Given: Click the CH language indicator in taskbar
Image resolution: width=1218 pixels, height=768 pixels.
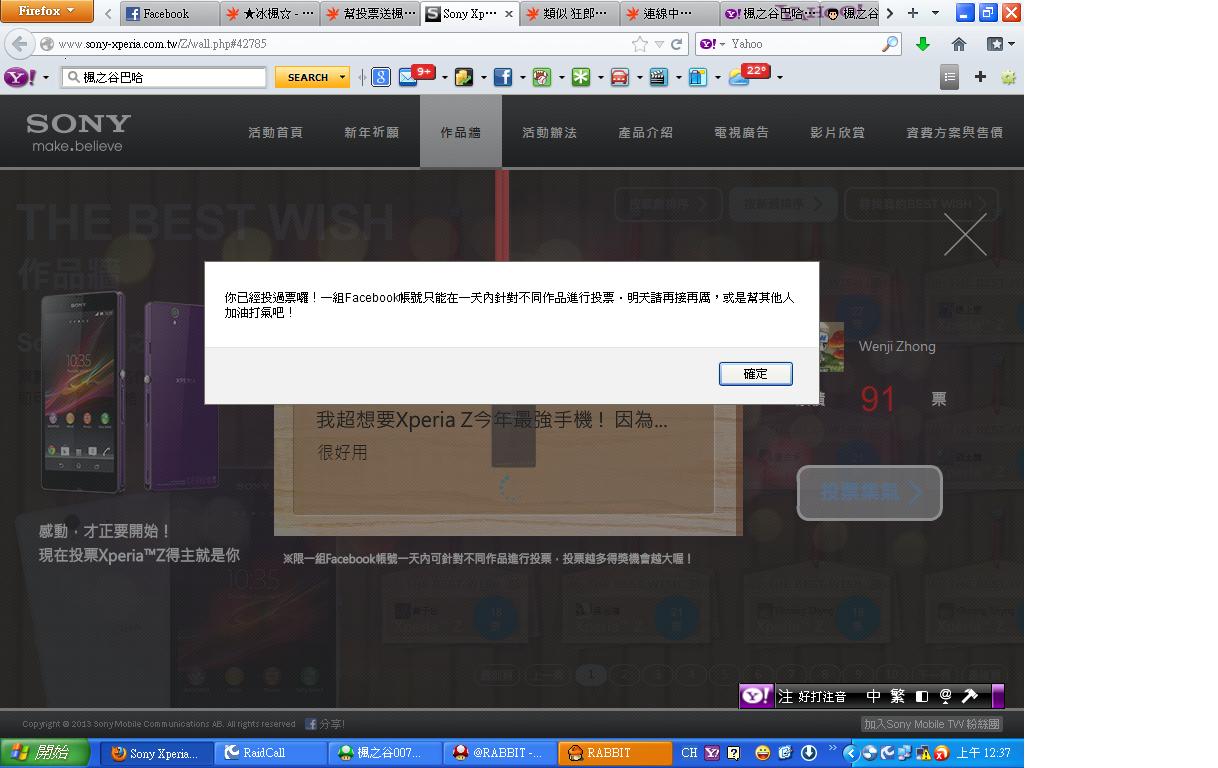Looking at the screenshot, I should pos(689,753).
